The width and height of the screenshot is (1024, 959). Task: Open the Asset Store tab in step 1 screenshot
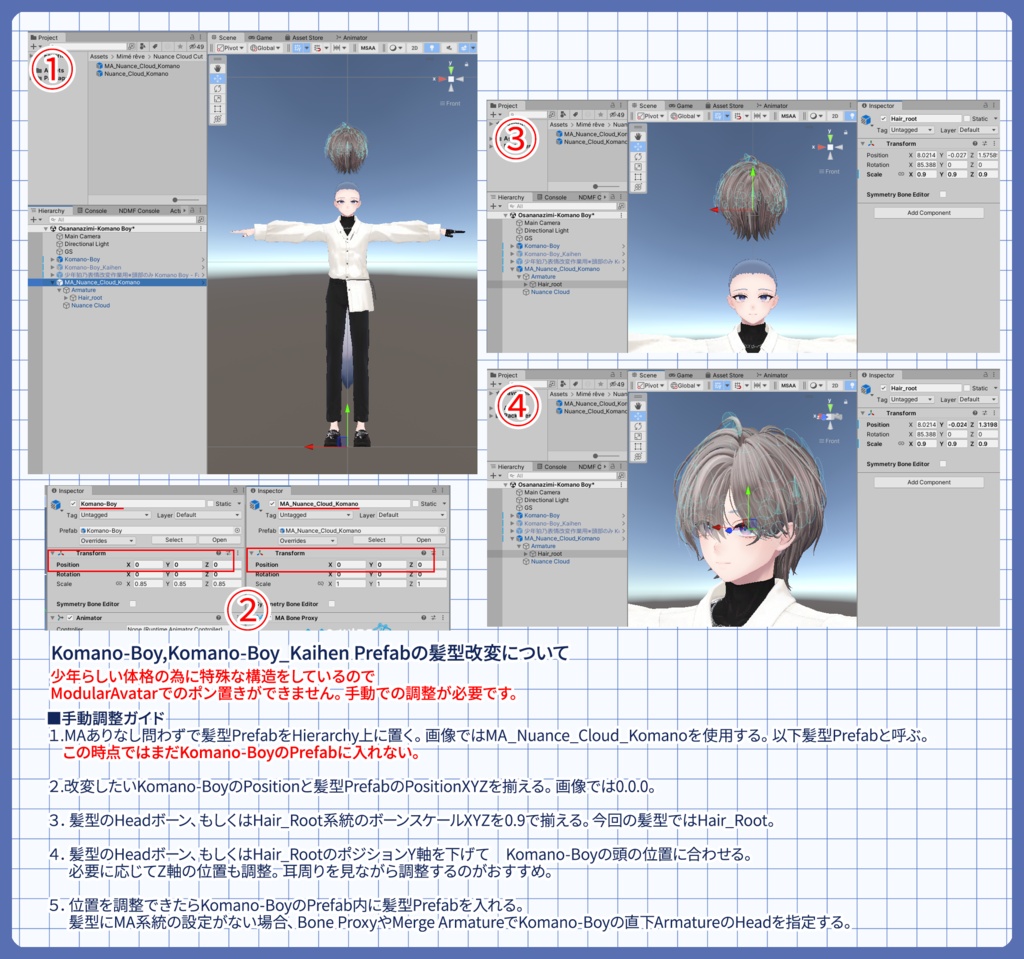(x=304, y=38)
